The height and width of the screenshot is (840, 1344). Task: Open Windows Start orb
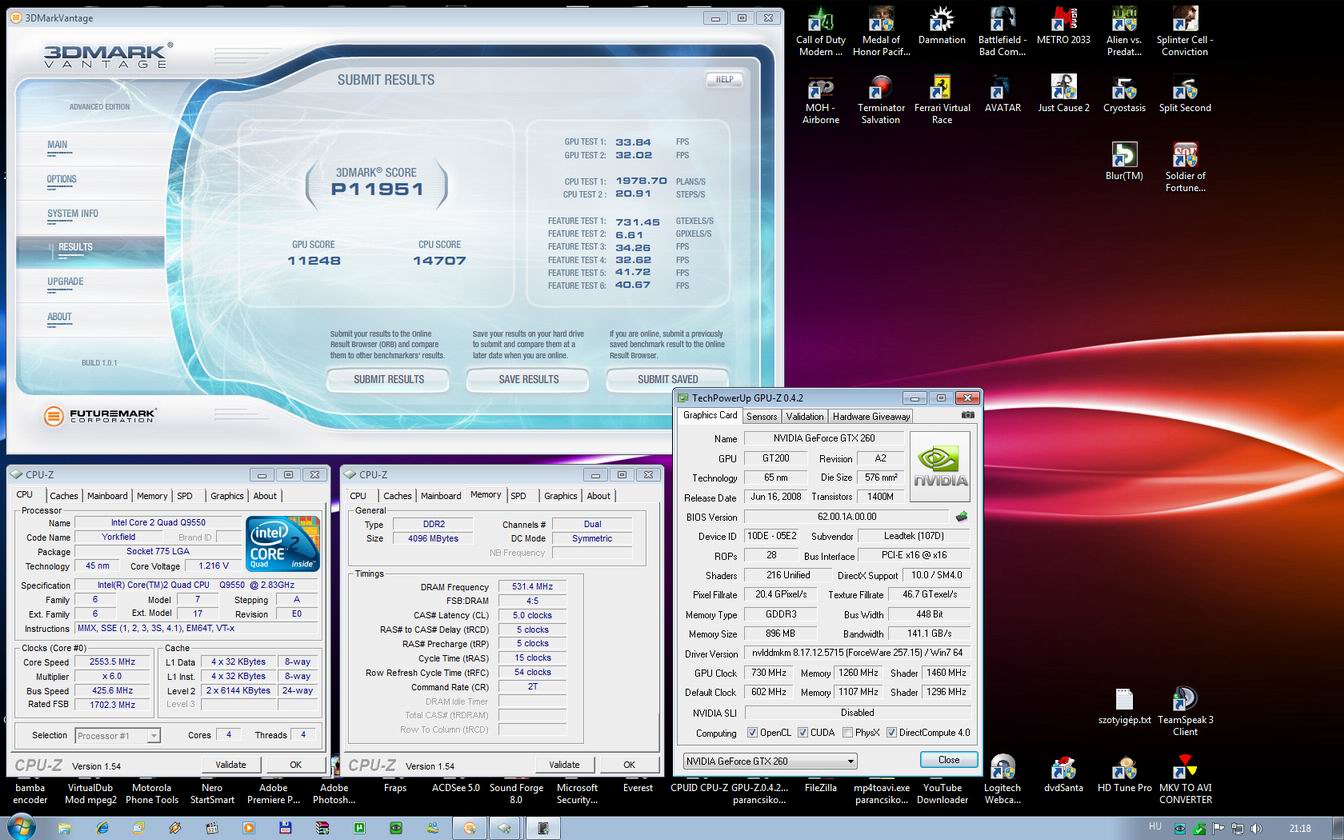(x=20, y=827)
